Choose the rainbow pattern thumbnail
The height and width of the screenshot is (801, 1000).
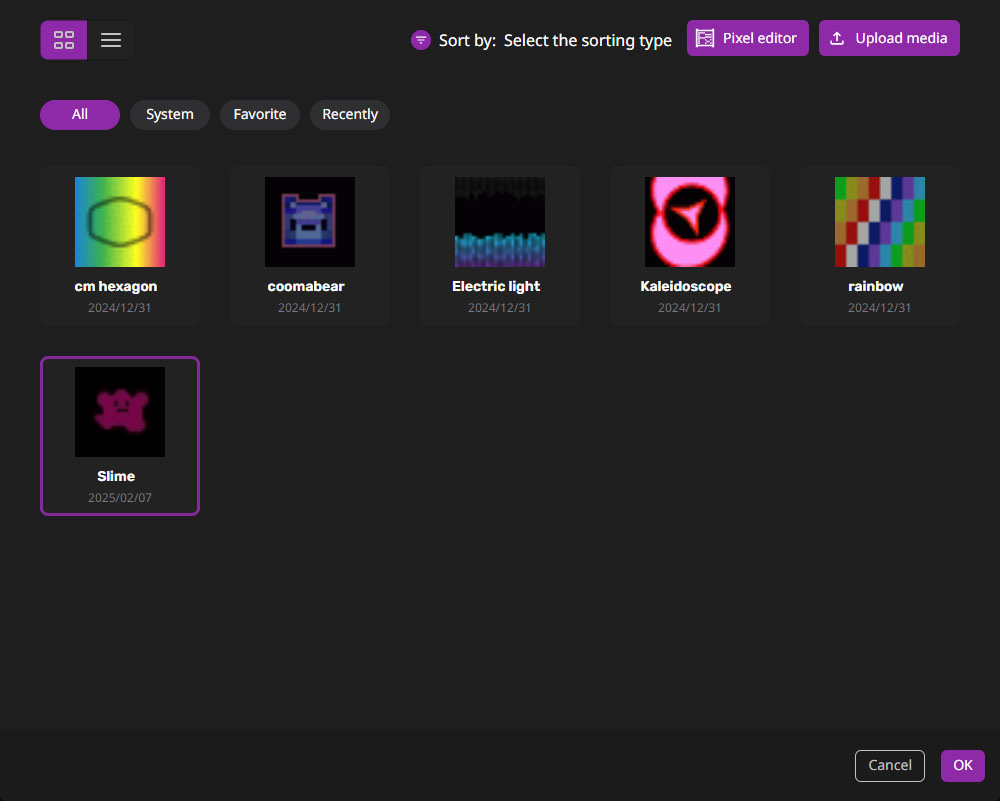(880, 222)
